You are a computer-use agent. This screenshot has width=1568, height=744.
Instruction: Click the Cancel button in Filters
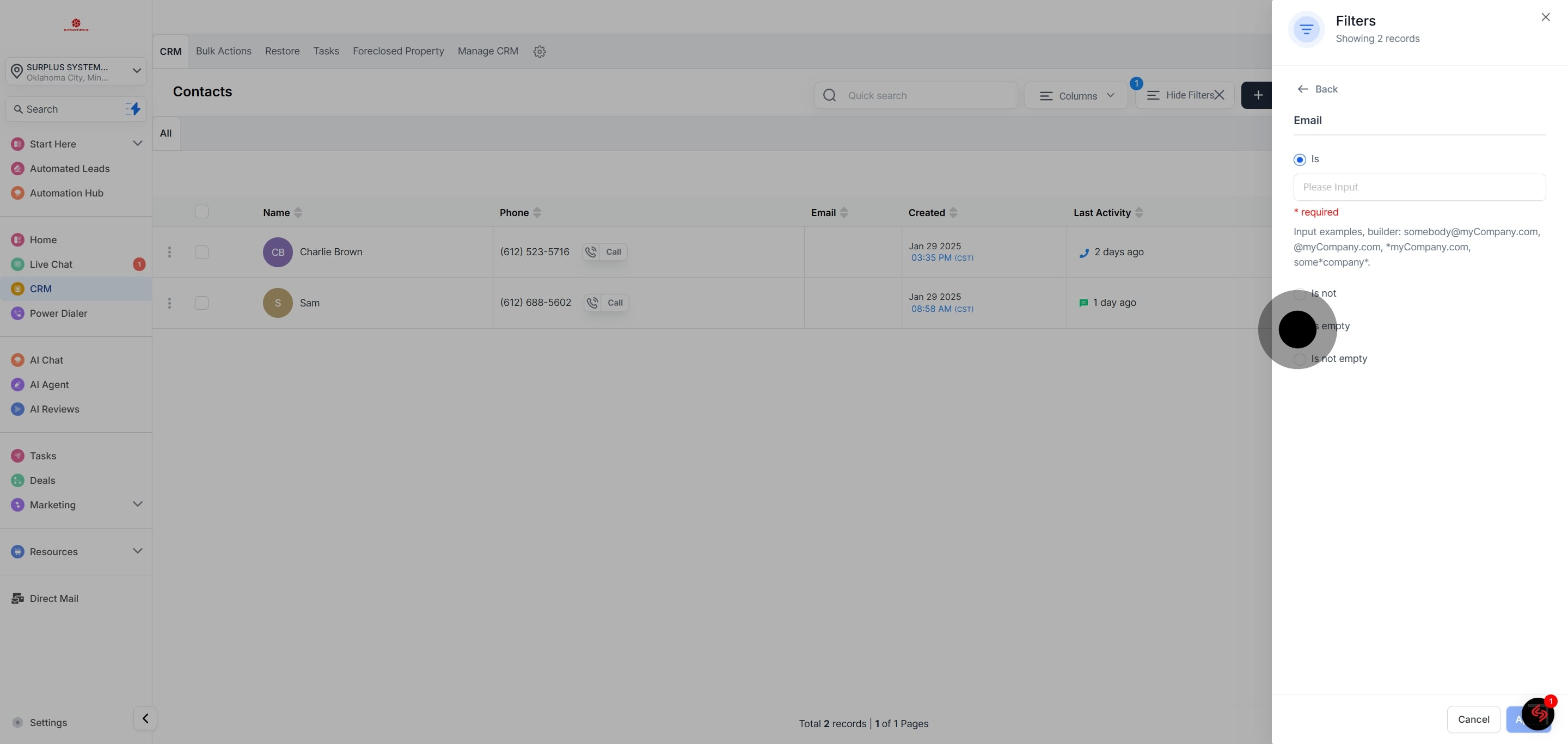click(x=1473, y=719)
